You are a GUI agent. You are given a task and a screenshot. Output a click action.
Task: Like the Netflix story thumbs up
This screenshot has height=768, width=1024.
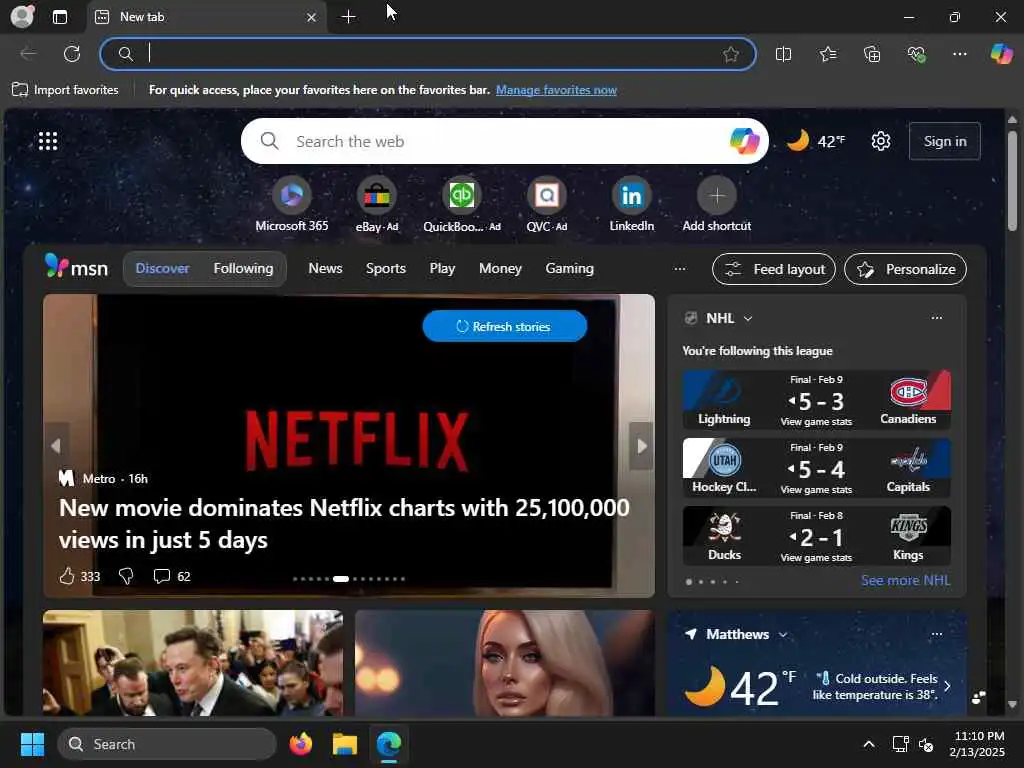pos(67,576)
